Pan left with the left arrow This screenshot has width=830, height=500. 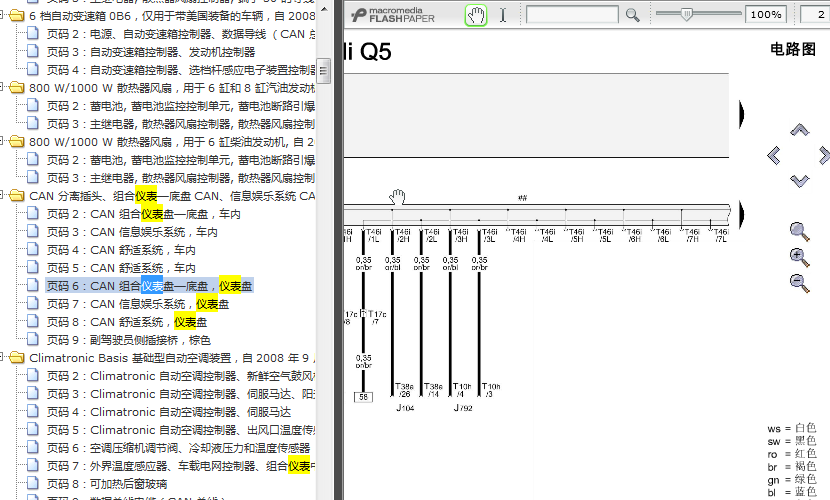773,156
